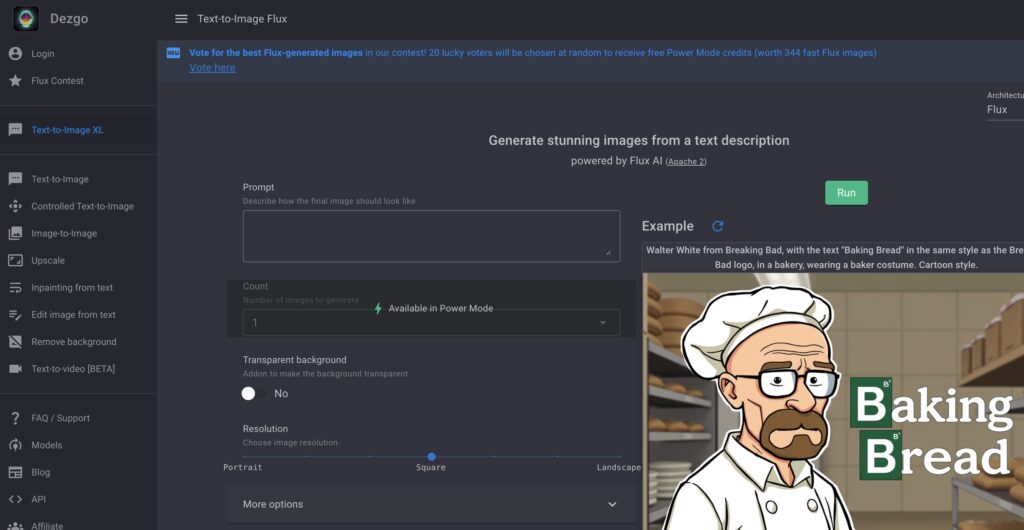Select Text-to-Image XL in sidebar
Image resolution: width=1024 pixels, height=530 pixels.
pyautogui.click(x=67, y=130)
